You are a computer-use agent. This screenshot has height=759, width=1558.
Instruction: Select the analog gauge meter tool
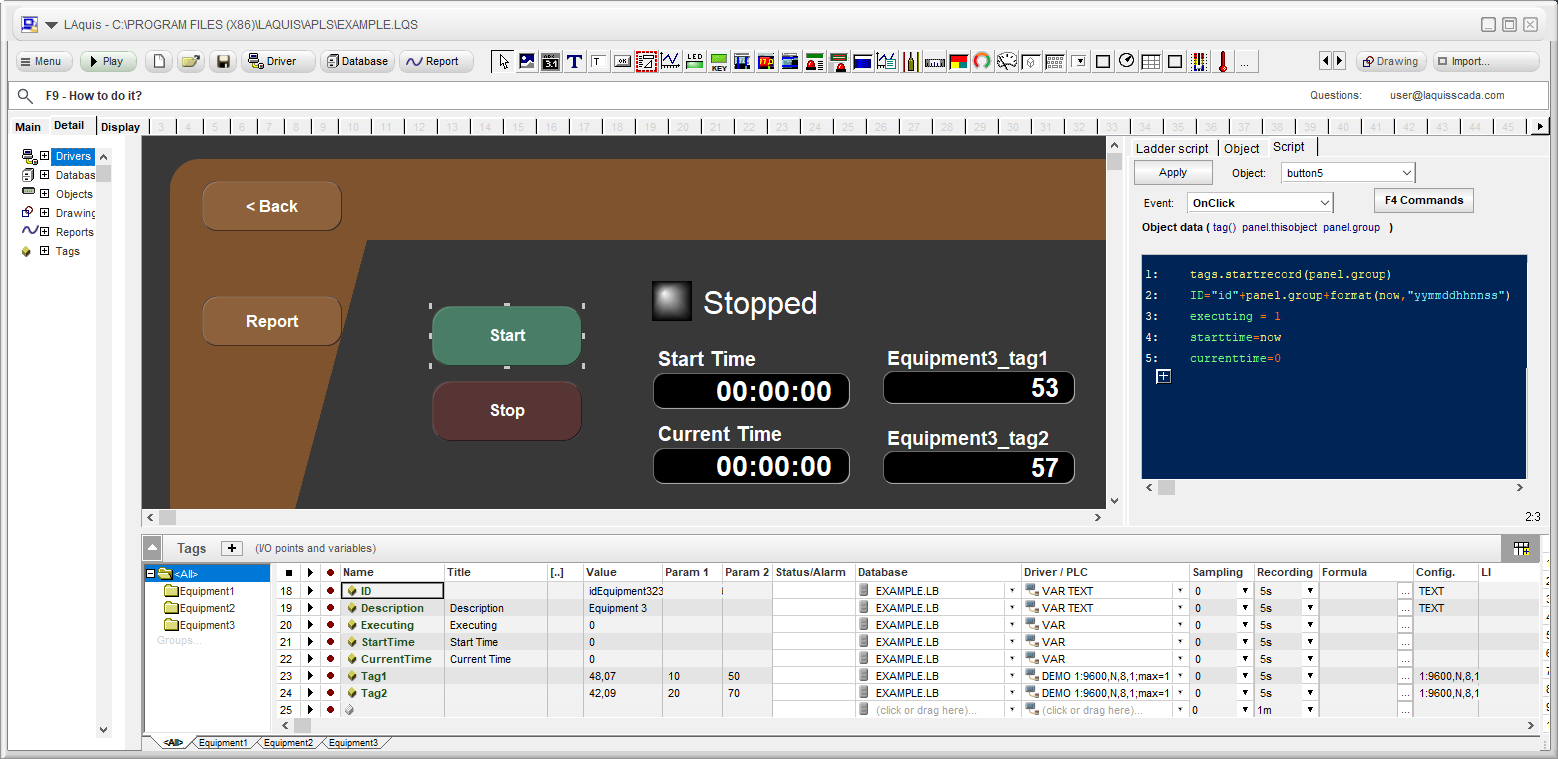pyautogui.click(x=1006, y=61)
